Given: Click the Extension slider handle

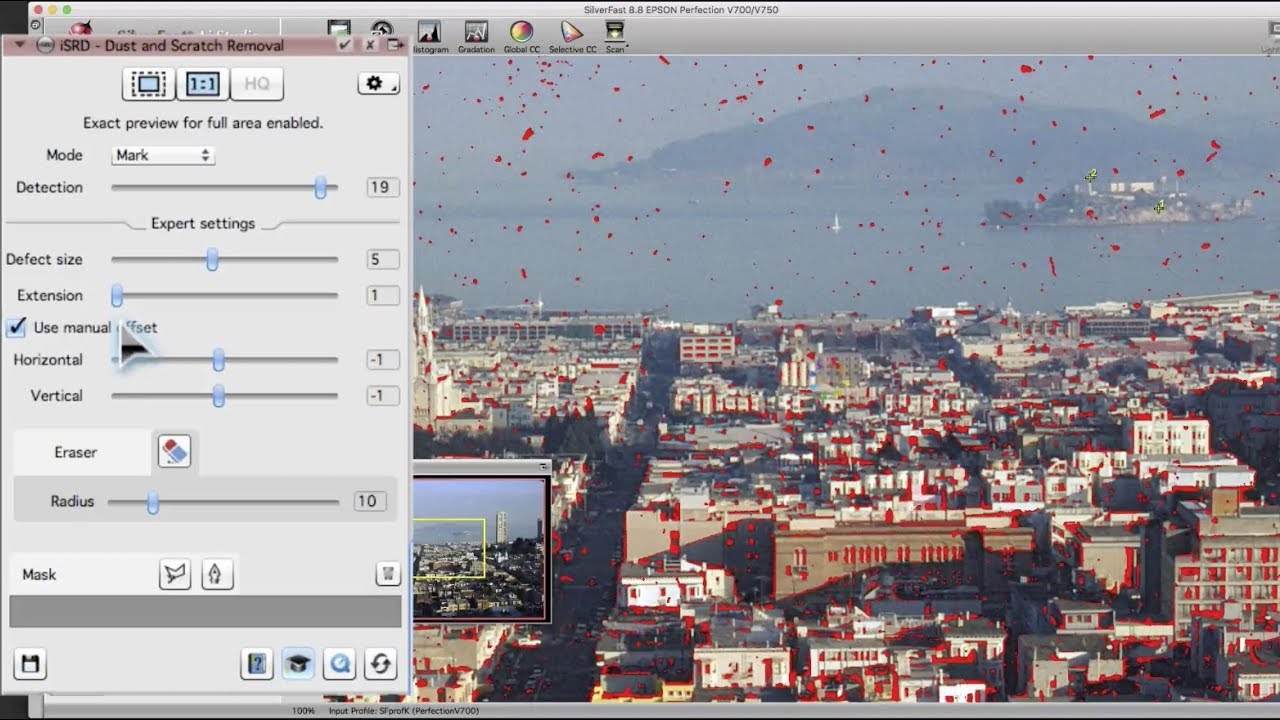Looking at the screenshot, I should [117, 295].
